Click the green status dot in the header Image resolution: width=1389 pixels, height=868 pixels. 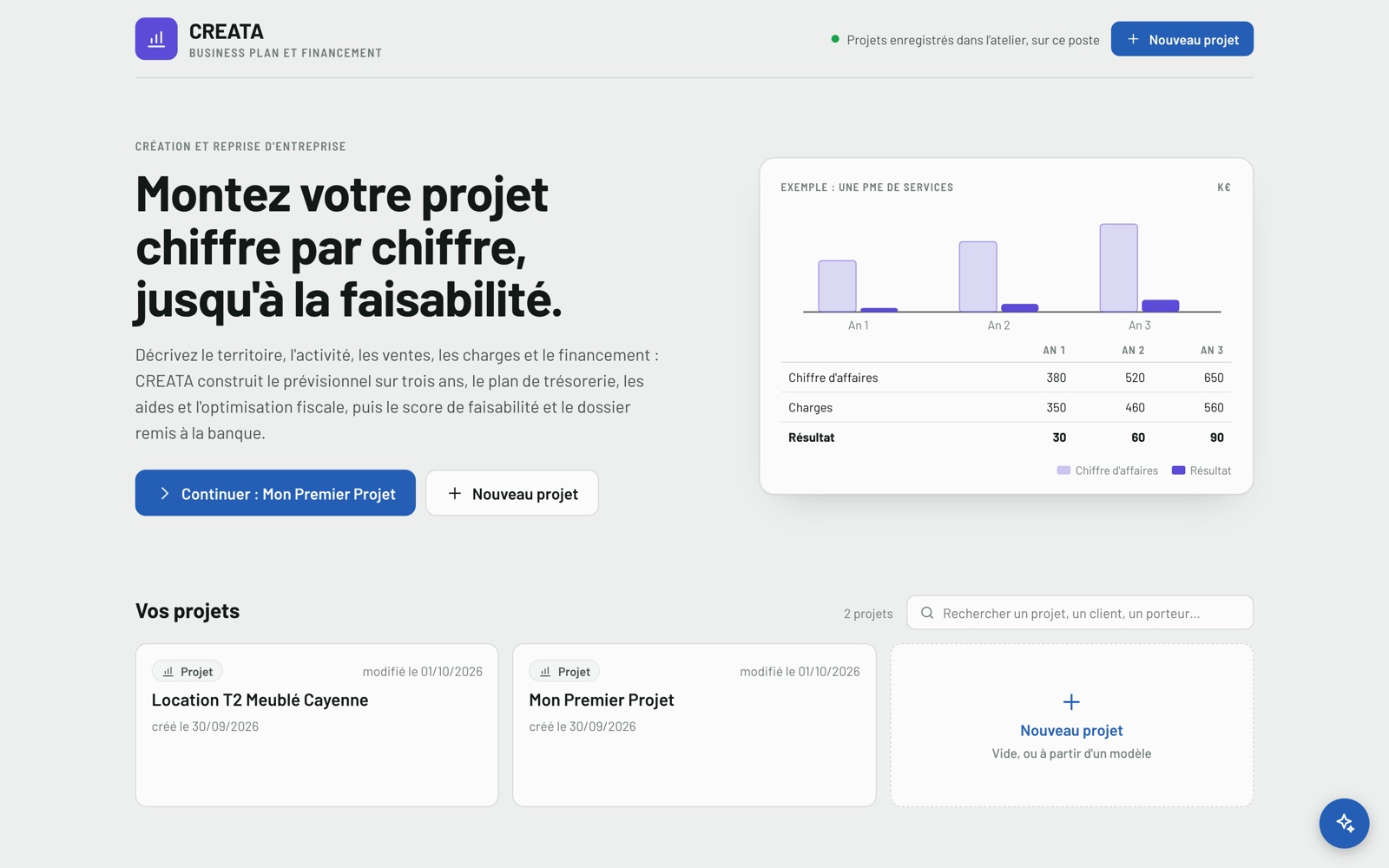coord(835,39)
